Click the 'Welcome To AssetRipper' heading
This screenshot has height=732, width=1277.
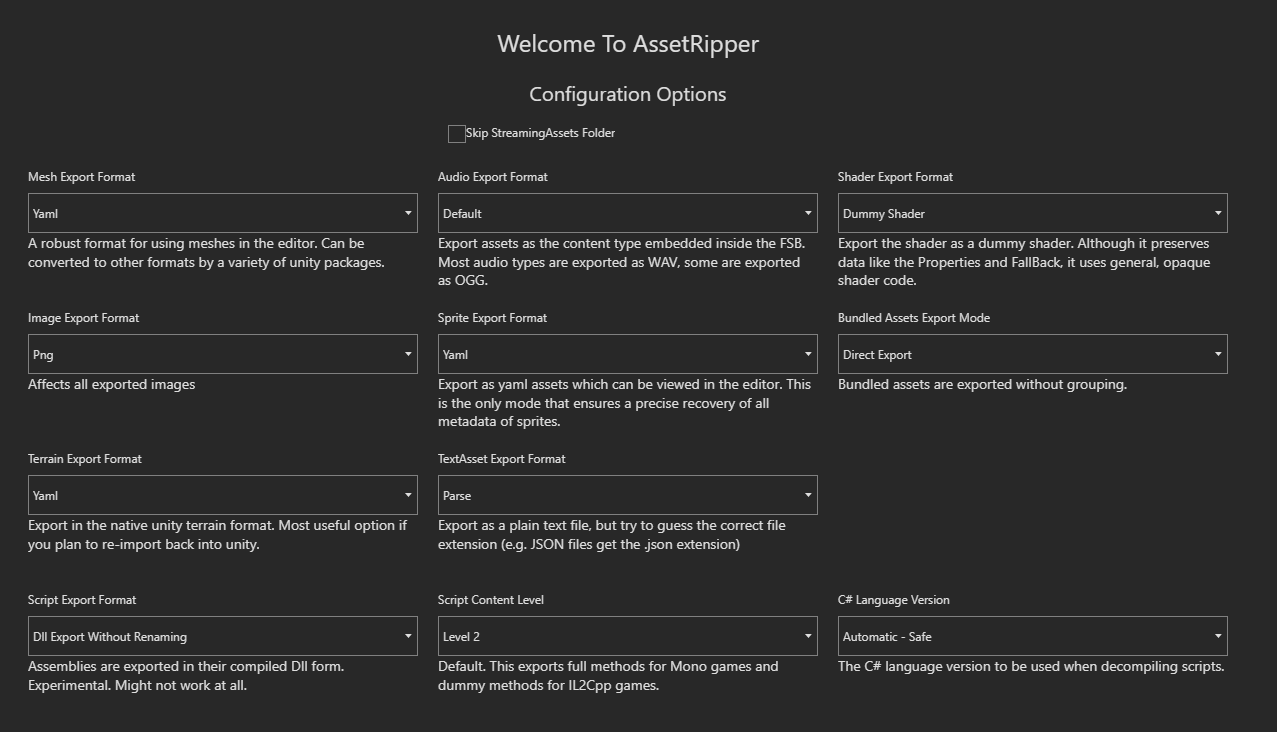click(628, 44)
